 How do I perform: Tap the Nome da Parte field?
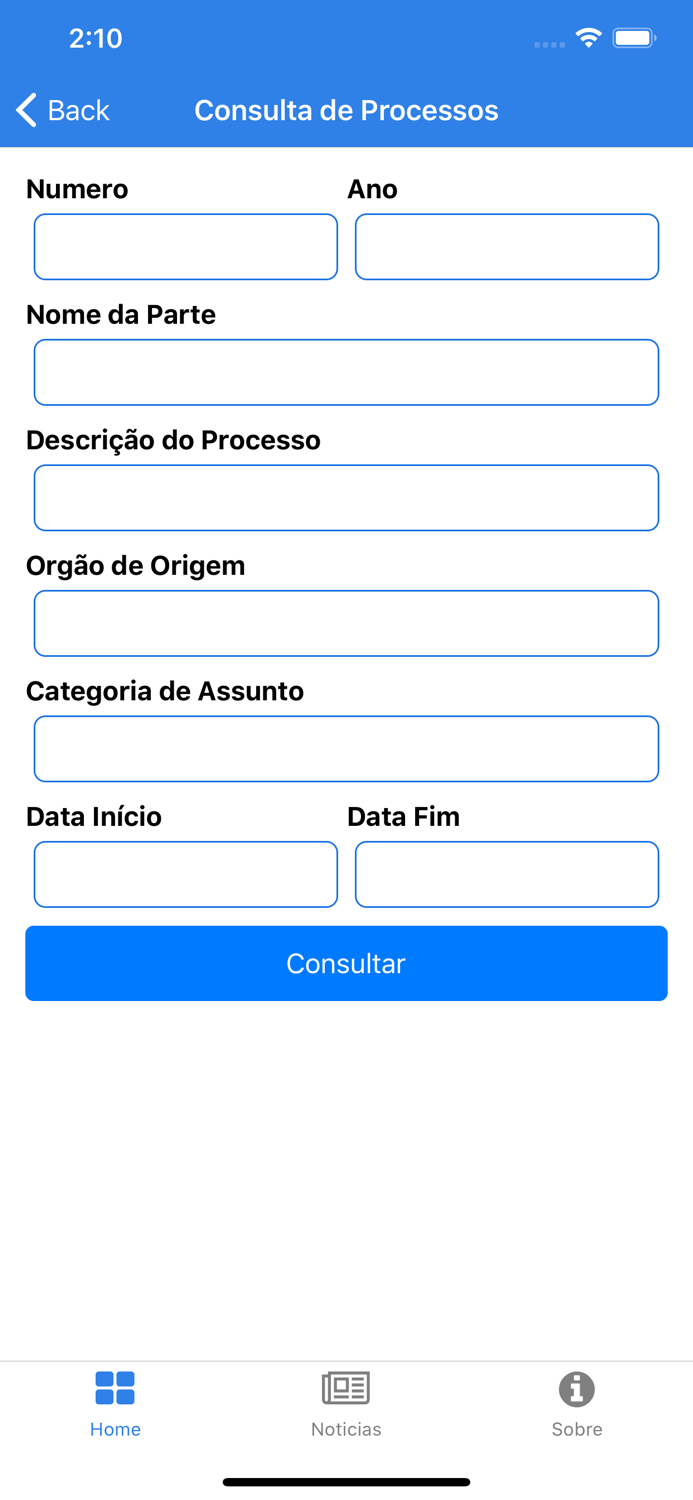click(x=346, y=371)
